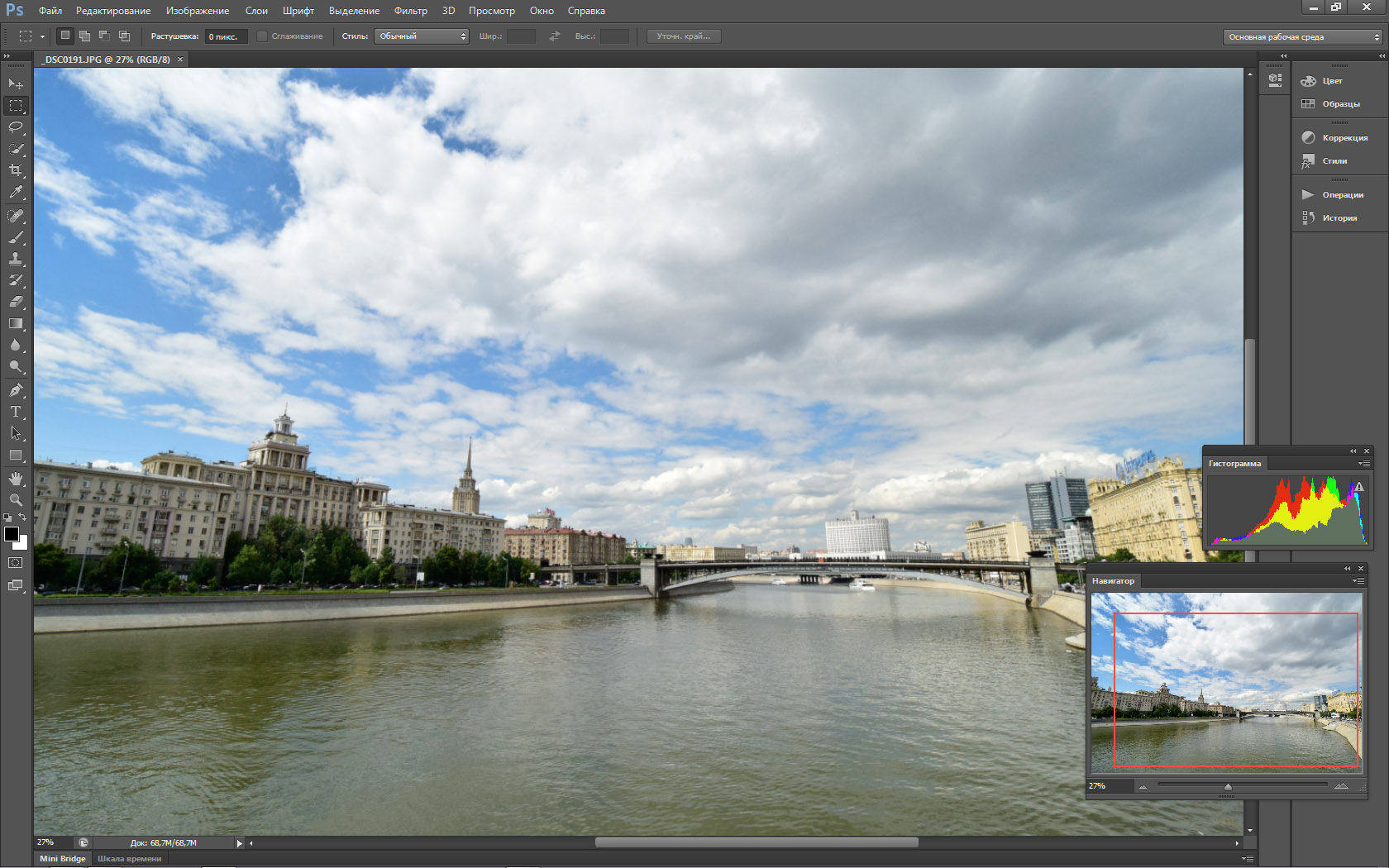Select the Quick Selection tool

pos(16,149)
